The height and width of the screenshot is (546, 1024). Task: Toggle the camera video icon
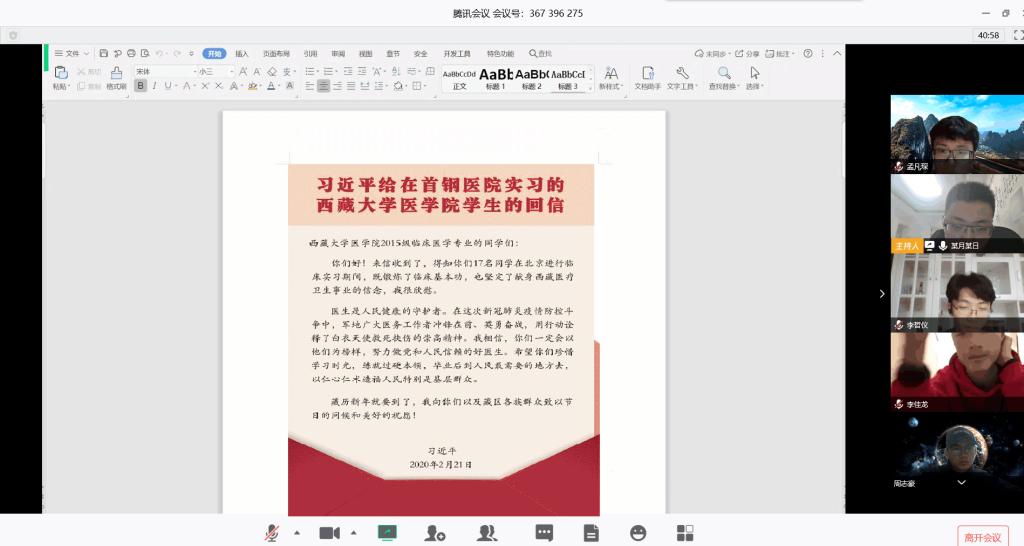[x=329, y=533]
